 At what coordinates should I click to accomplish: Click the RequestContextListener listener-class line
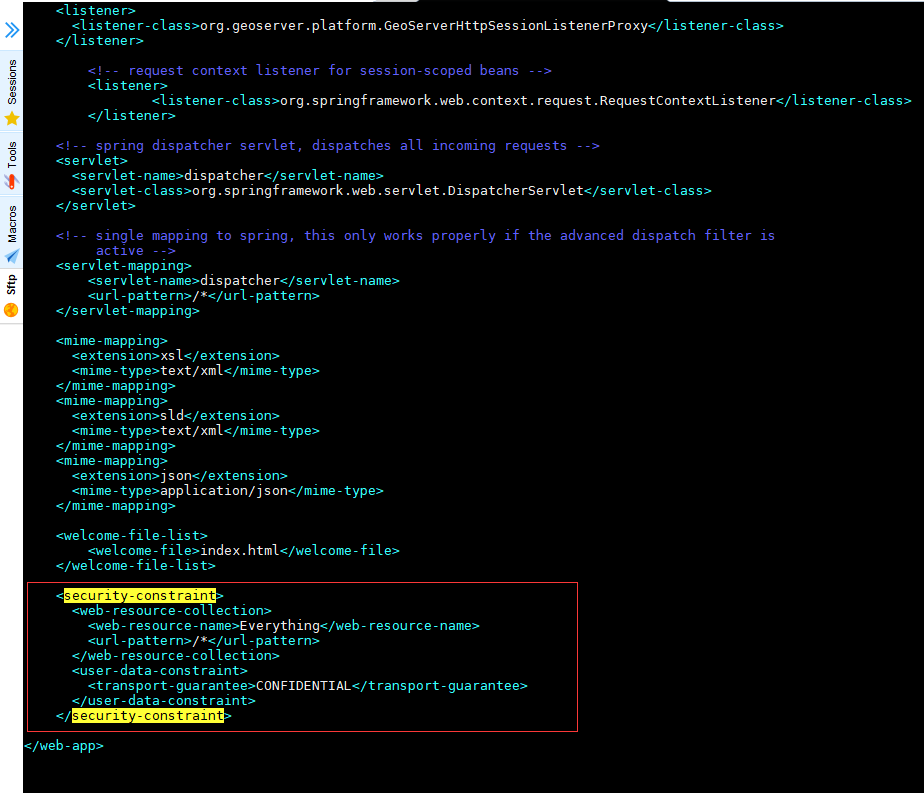pos(532,101)
